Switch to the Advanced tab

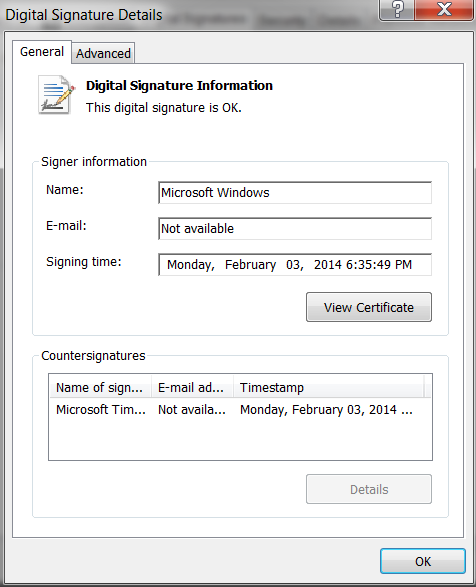pyautogui.click(x=103, y=53)
